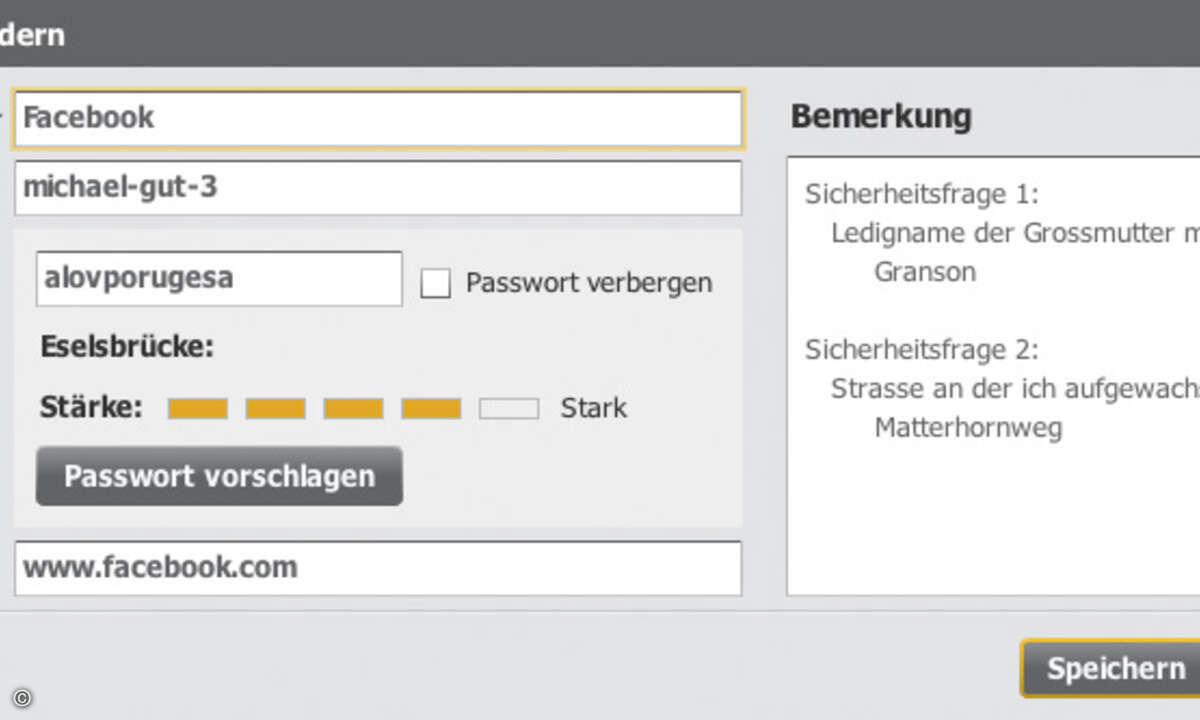Click the Eselsbrücke label
The image size is (1200, 720).
coord(127,348)
